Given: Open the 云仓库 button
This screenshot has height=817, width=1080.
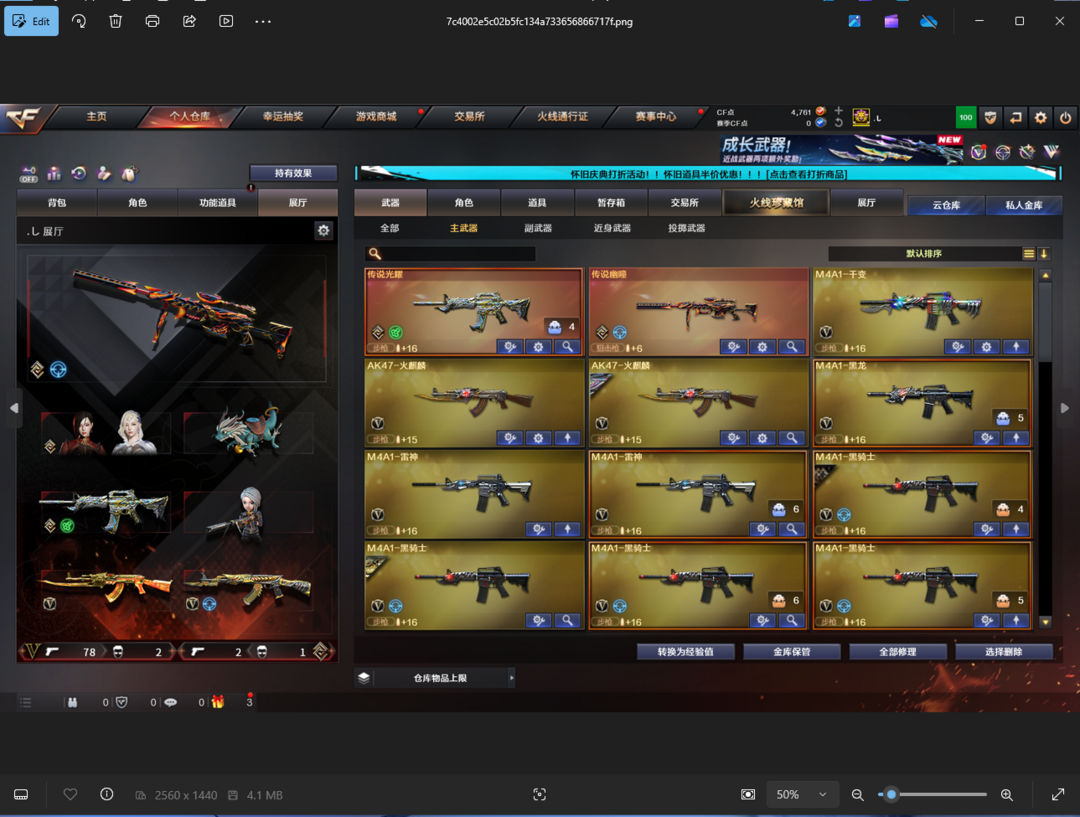Looking at the screenshot, I should point(946,205).
